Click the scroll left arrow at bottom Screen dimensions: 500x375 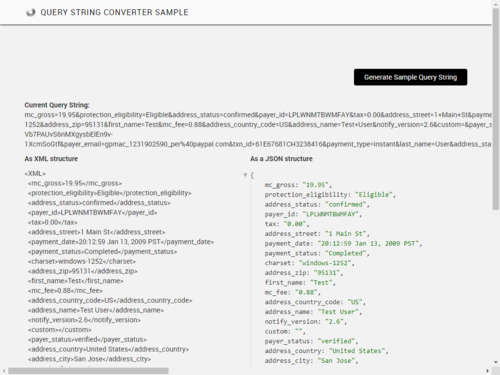click(4, 371)
